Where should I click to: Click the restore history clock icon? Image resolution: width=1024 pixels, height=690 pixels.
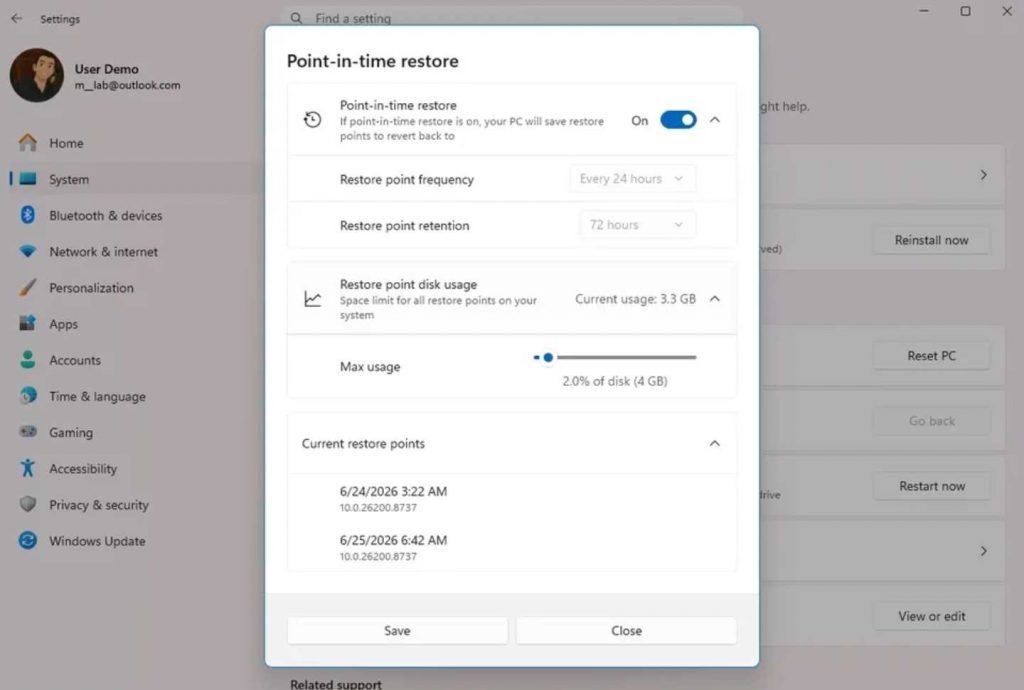click(313, 119)
